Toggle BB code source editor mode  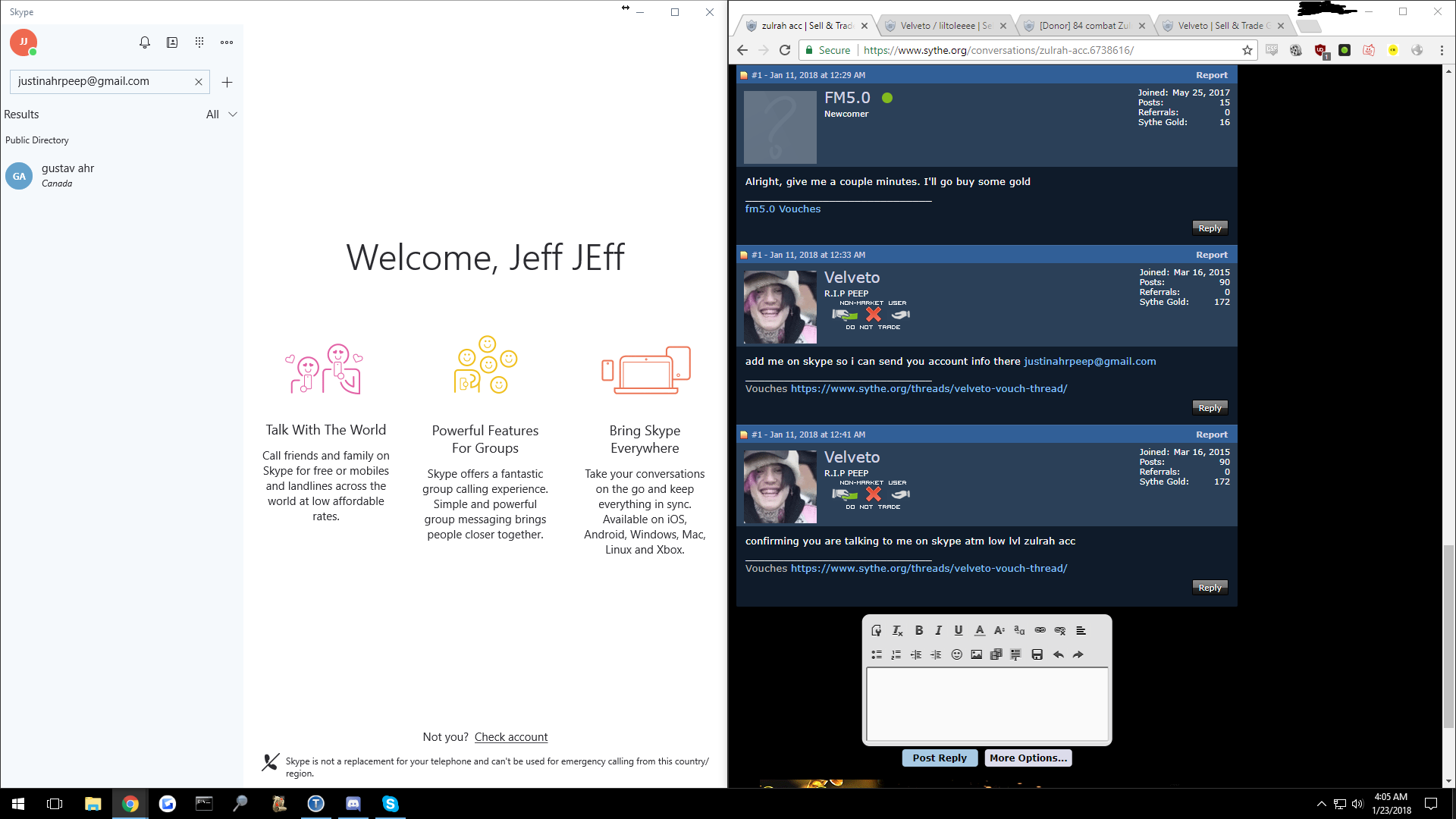(x=877, y=630)
